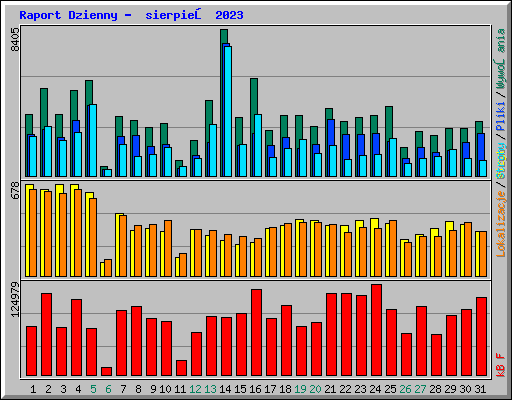The image size is (512, 400).
Task: Click day label 7 on the x-axis
Action: pos(123,389)
